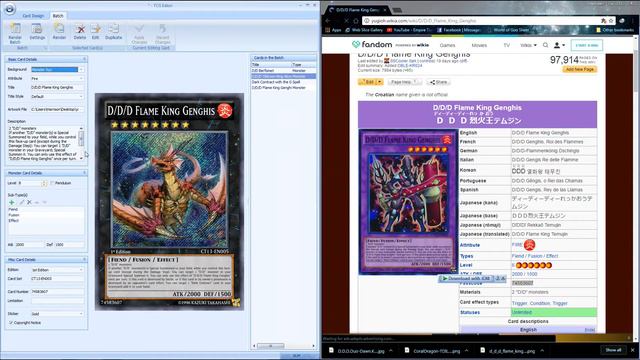
Task: Click the Fiend / Fusion / Effect types link
Action: 535,256
